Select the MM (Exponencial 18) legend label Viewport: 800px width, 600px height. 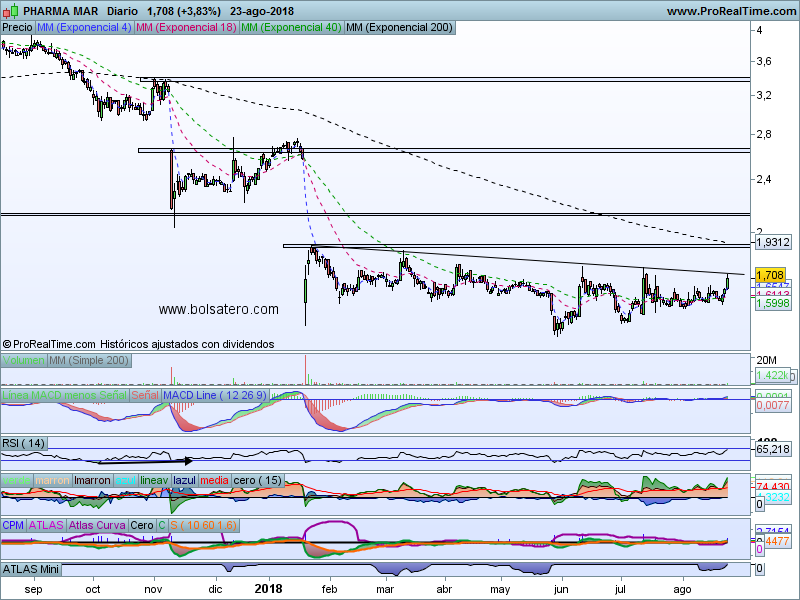click(x=185, y=28)
